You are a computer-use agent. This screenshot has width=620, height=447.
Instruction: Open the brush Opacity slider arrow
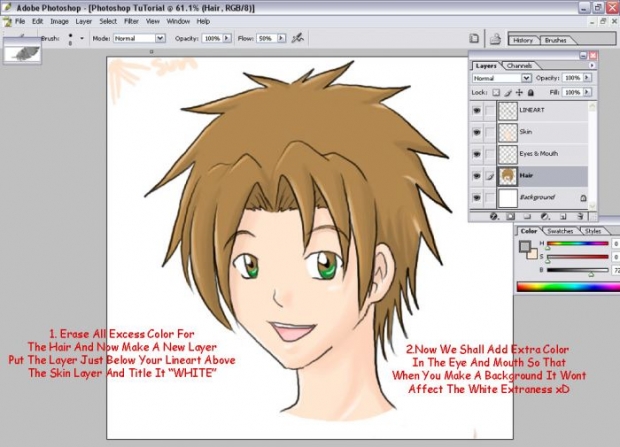tap(227, 38)
